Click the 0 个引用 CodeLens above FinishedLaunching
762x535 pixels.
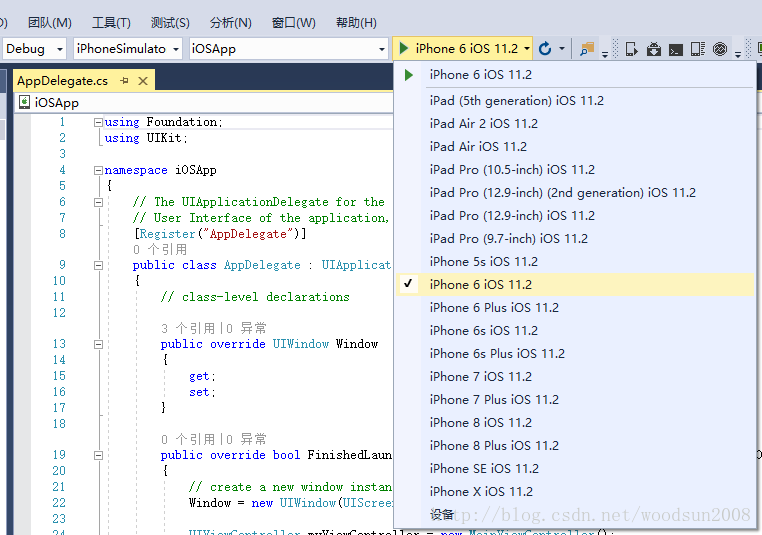[188, 439]
